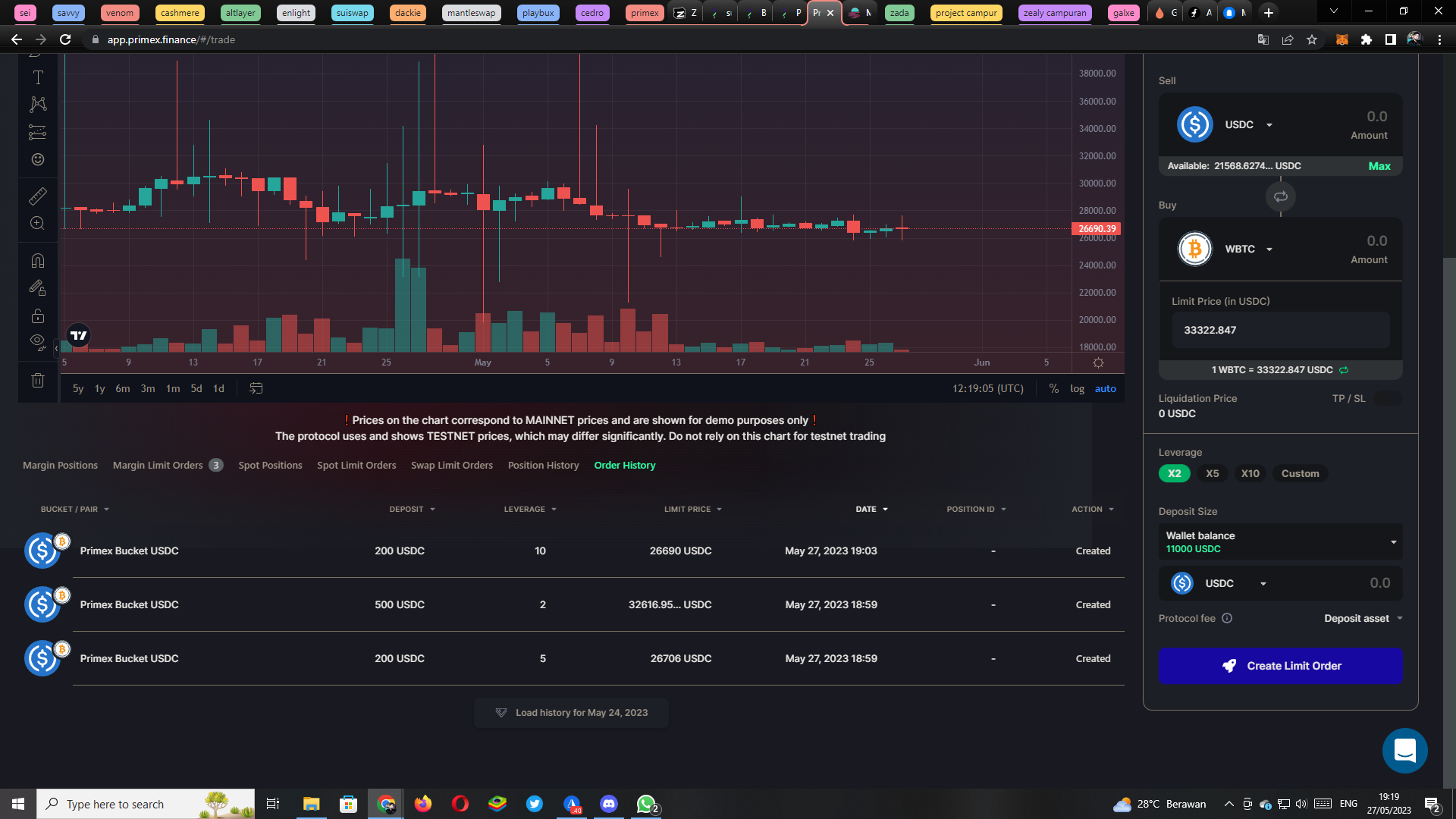Toggle log scale on chart
The image size is (1456, 819).
point(1077,388)
